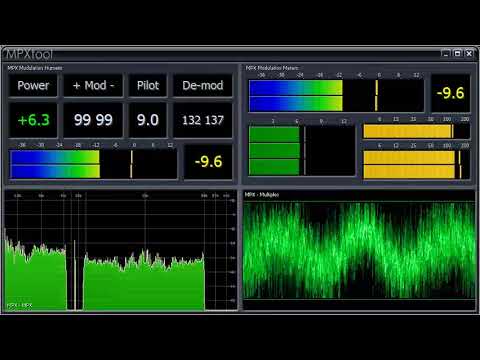The width and height of the screenshot is (480, 360).
Task: Maximize the MPXtool window
Action: click(458, 53)
